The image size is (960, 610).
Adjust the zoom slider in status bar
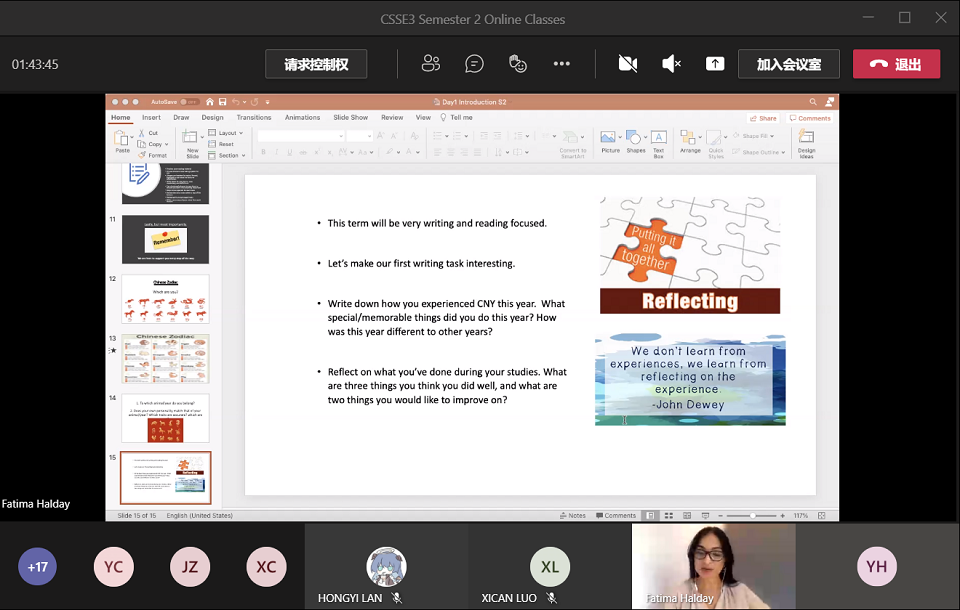[753, 516]
